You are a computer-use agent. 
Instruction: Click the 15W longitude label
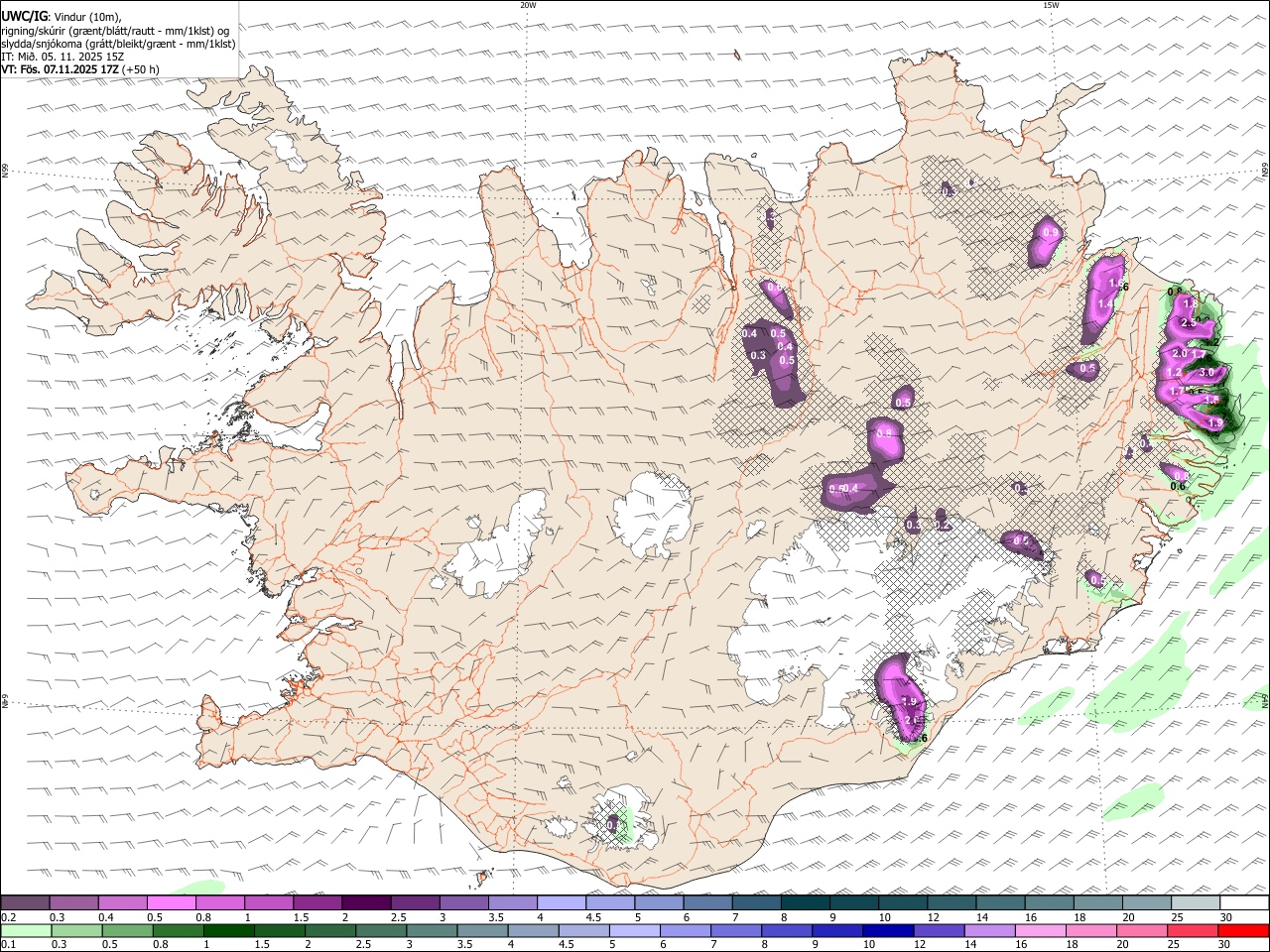[1051, 5]
